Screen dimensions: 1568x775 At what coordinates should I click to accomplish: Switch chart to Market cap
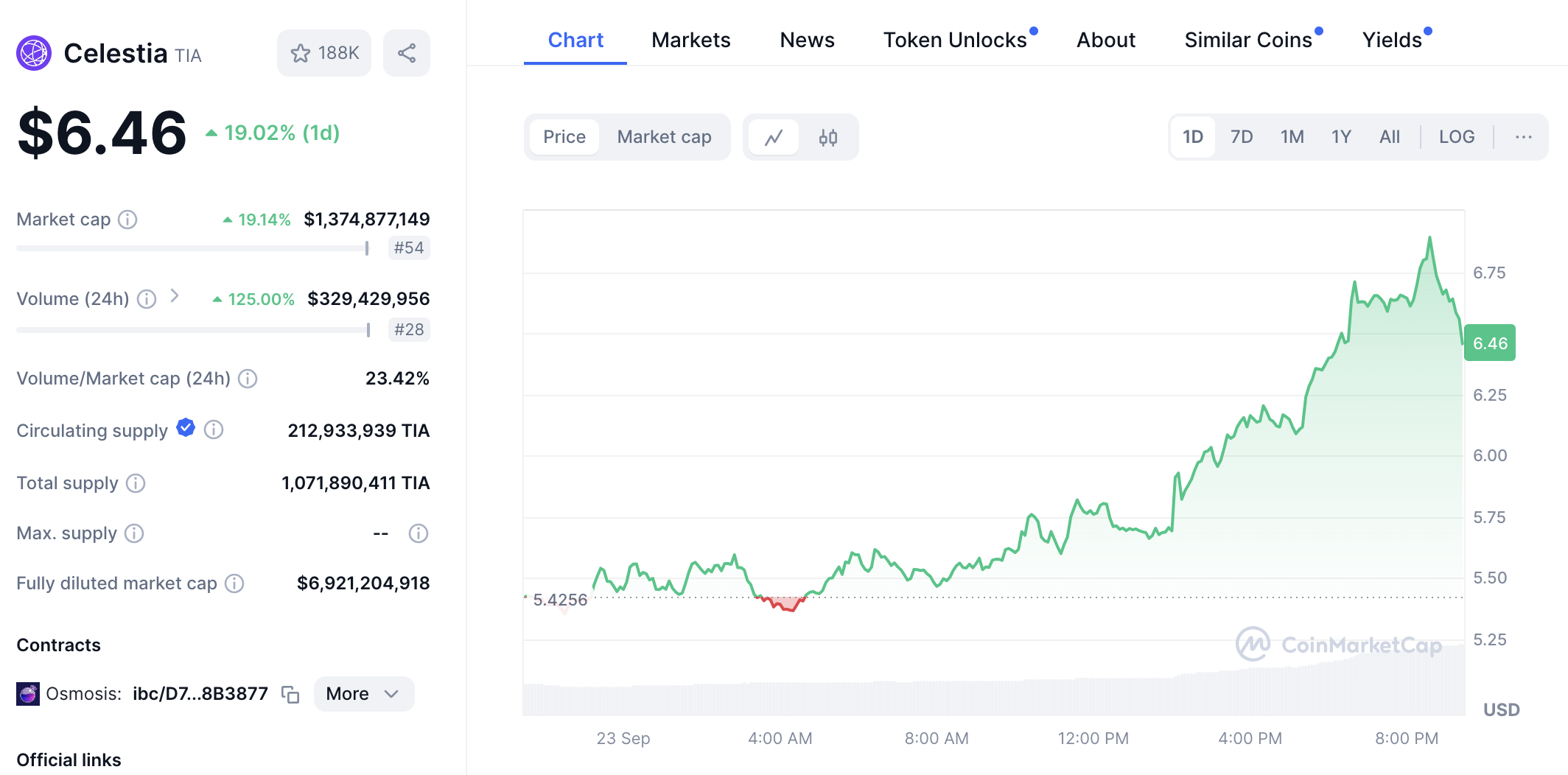point(665,137)
